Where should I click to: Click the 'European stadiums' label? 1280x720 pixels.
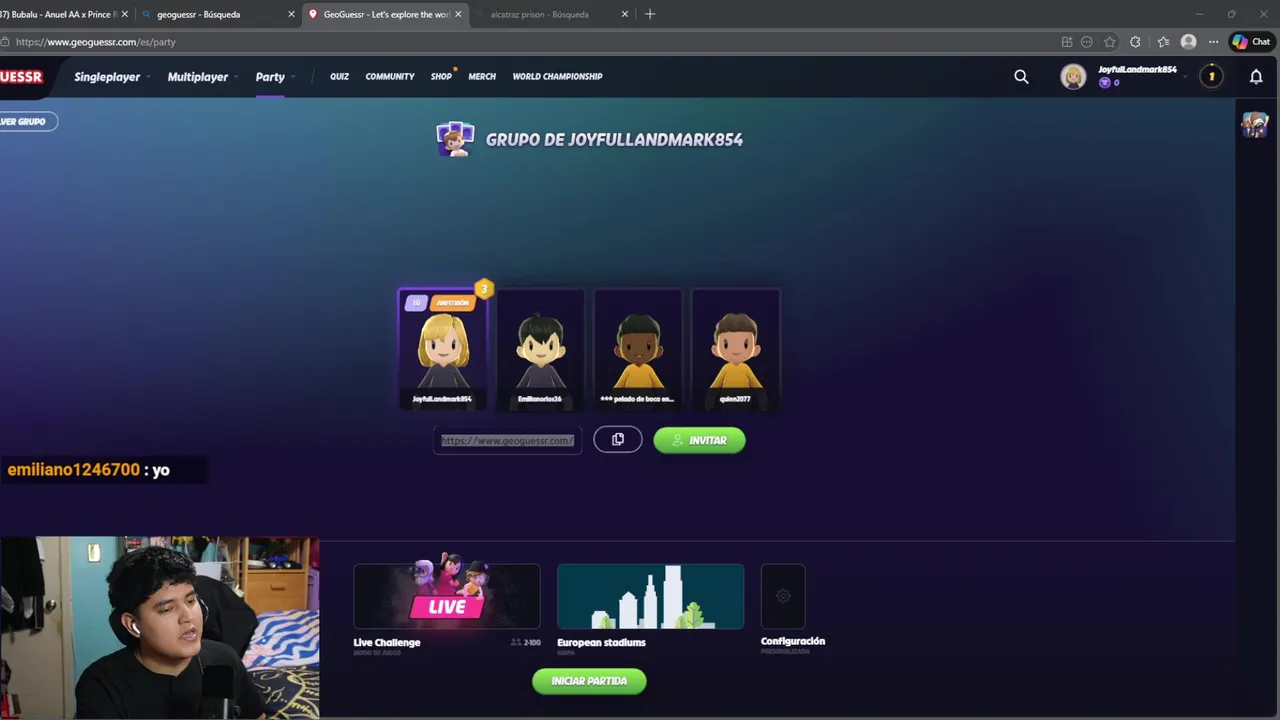click(x=601, y=642)
